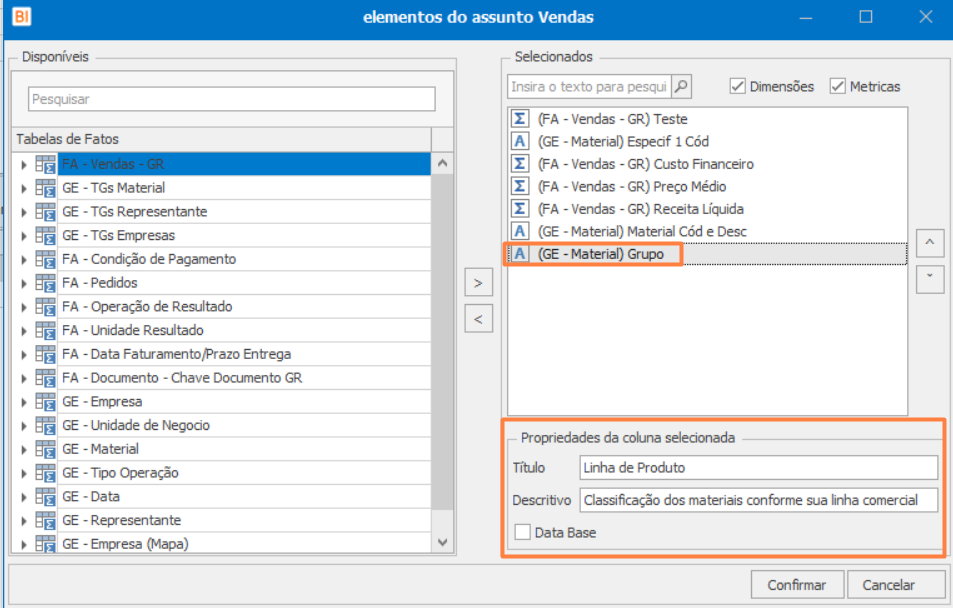
Task: Move selected column down with arrow button
Action: click(930, 278)
